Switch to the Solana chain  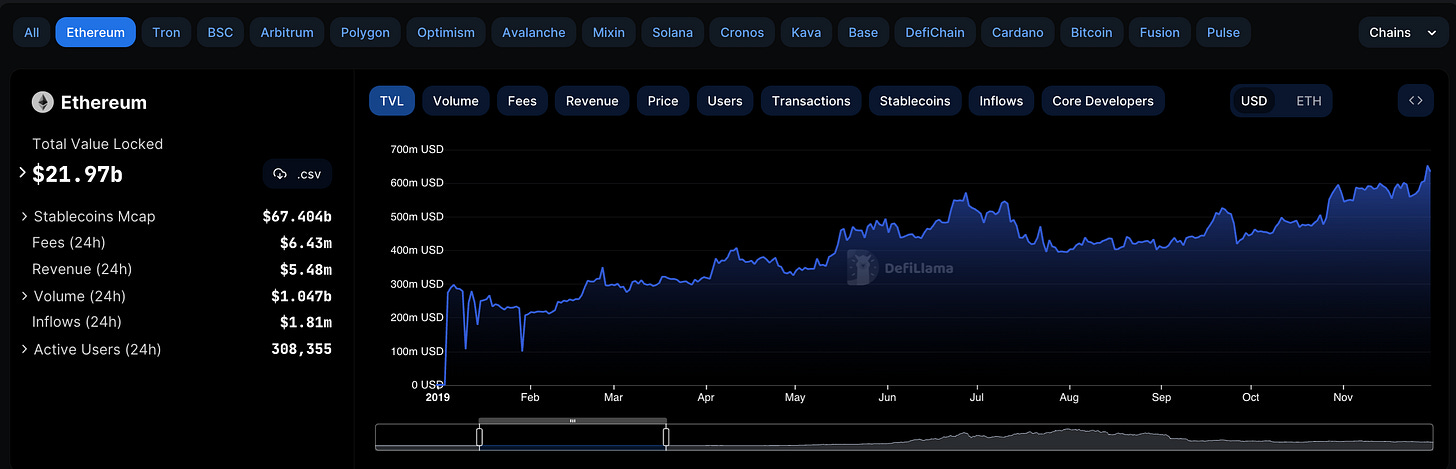672,32
